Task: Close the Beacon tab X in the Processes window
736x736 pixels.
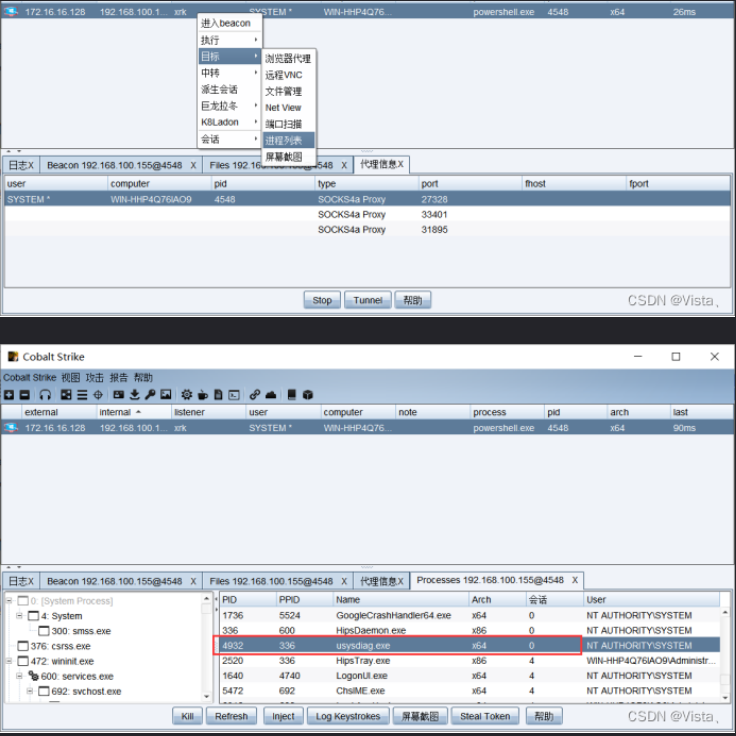Action: tap(193, 581)
